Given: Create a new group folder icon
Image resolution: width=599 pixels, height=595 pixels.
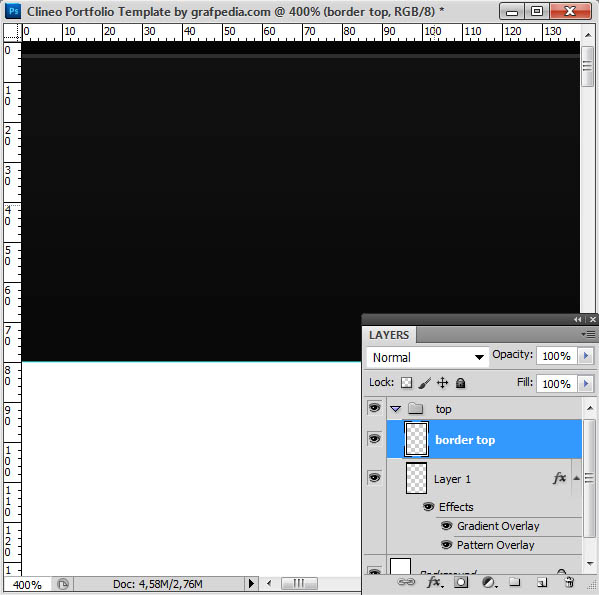Looking at the screenshot, I should pos(515,582).
